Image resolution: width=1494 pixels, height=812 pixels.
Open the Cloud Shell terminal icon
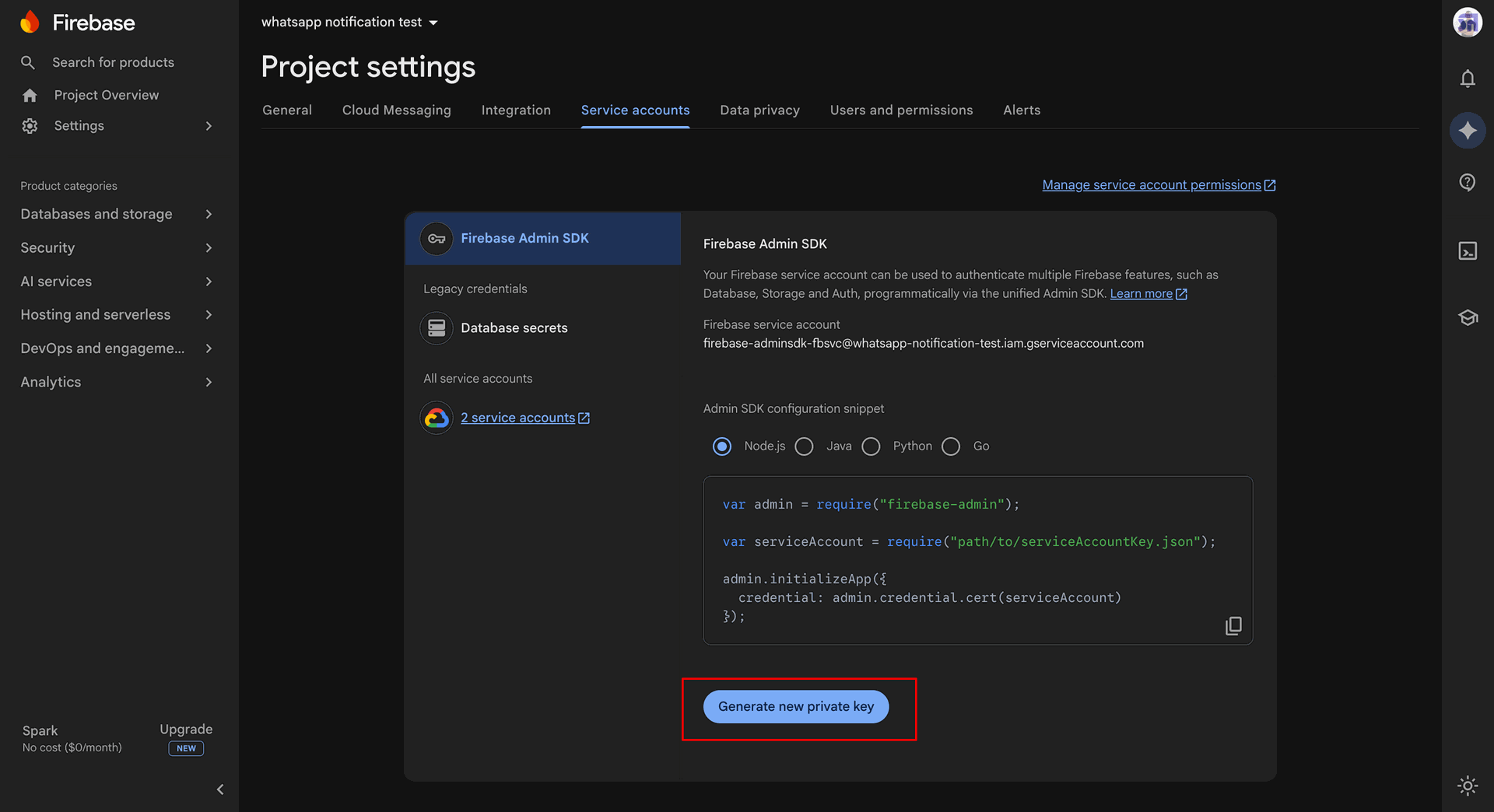1468,250
